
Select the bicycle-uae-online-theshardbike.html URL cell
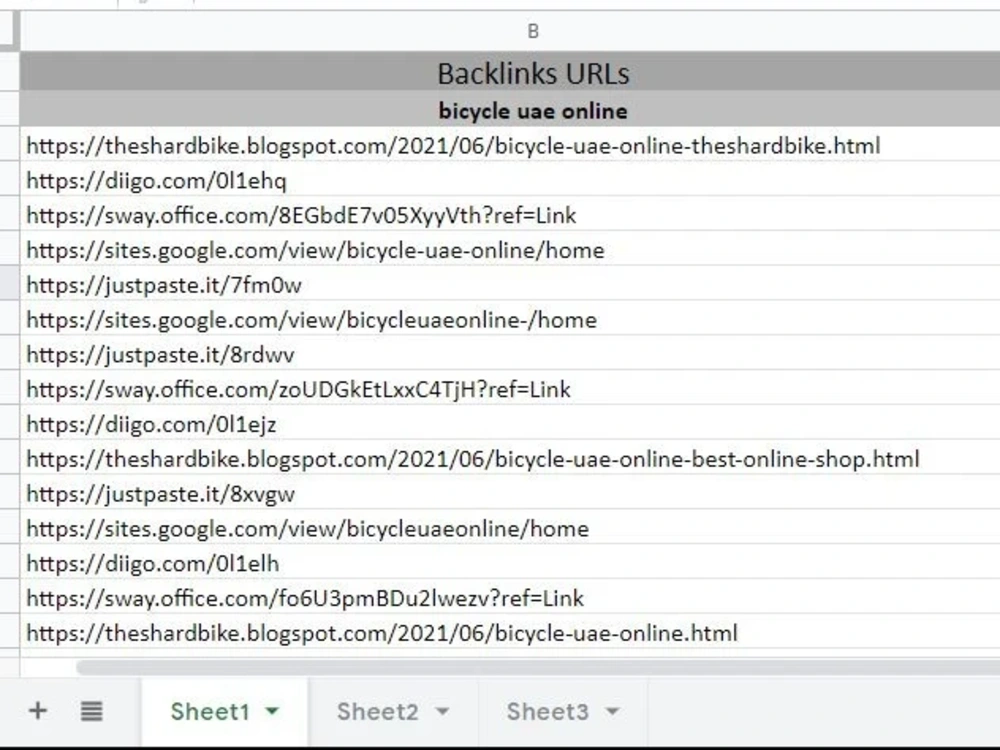click(510, 145)
